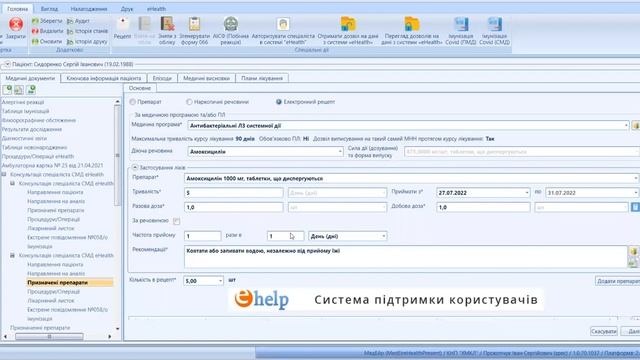Toggle the За речовиною checkbox
The width and height of the screenshot is (640, 360).
176,221
